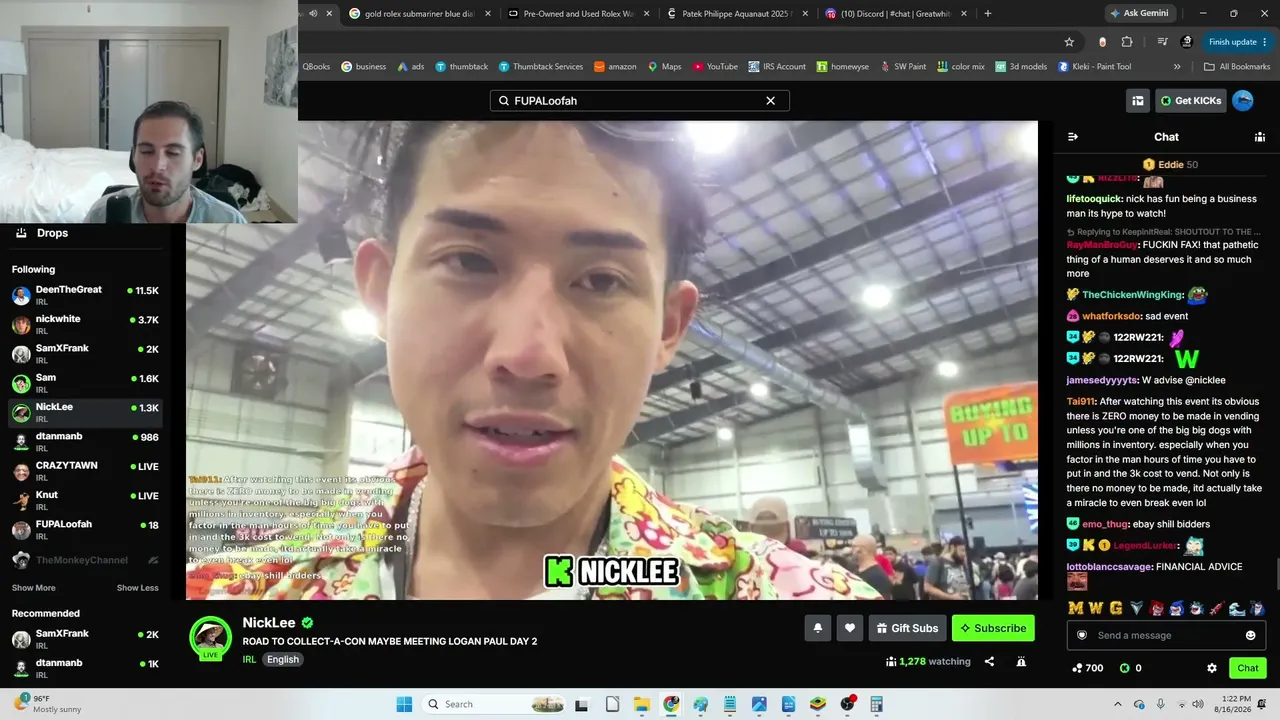Open the Kleki - Paint Tool bookmark
The image size is (1280, 720).
point(1094,67)
